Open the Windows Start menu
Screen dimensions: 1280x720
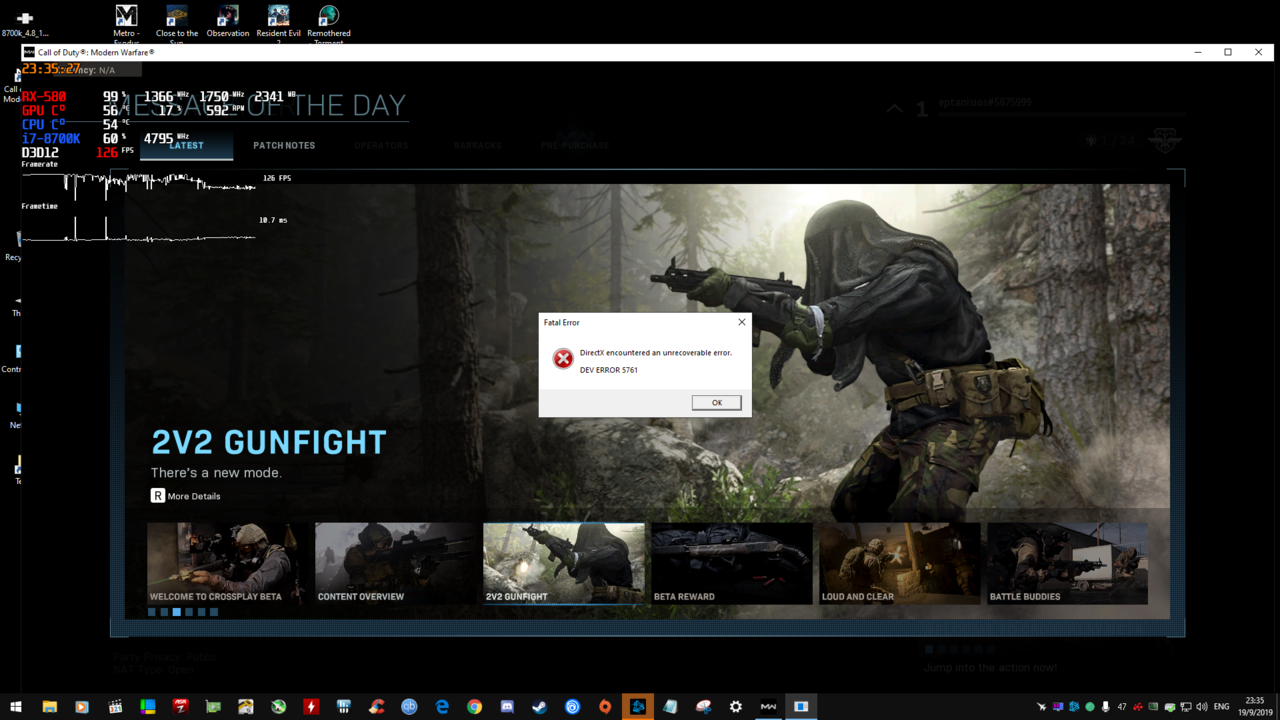click(x=16, y=706)
